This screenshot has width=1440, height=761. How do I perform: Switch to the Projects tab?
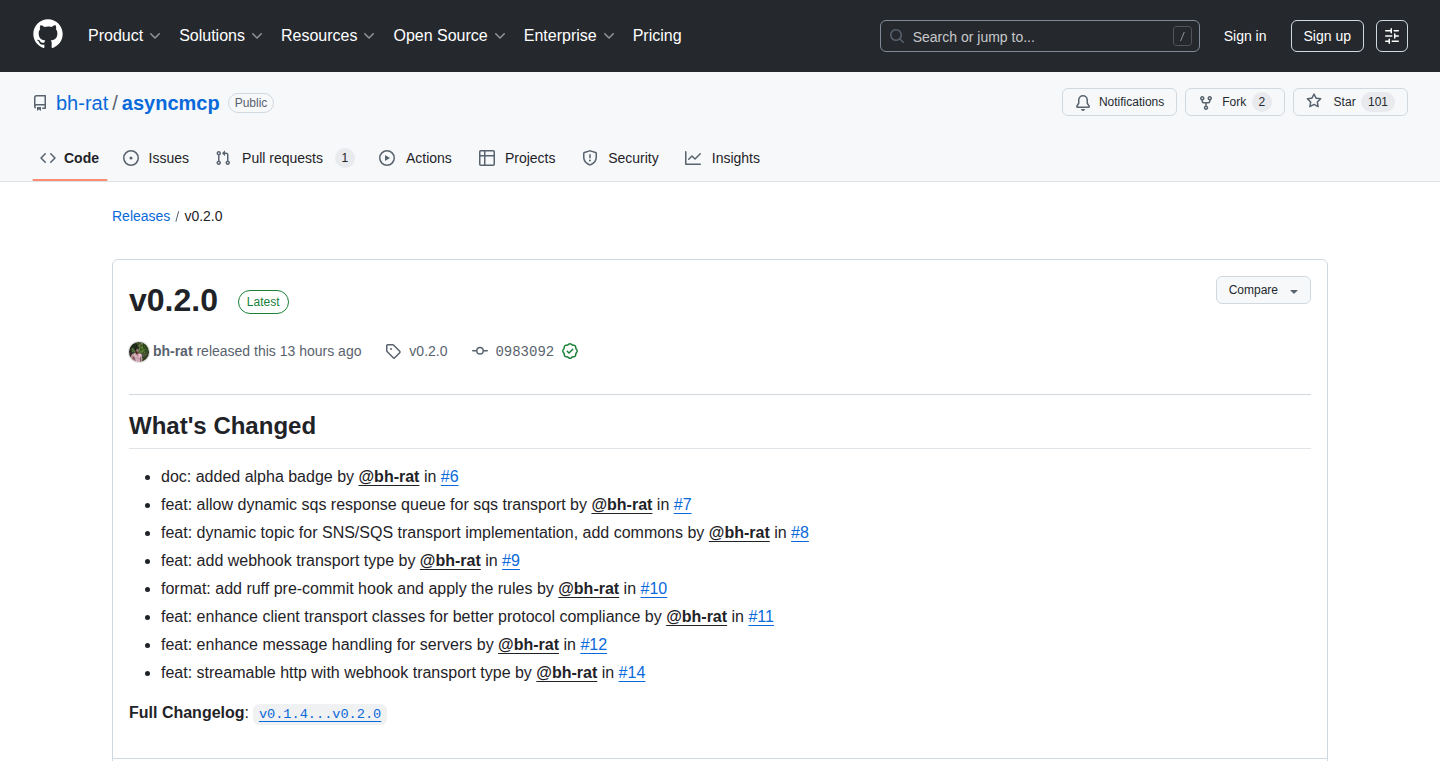pyautogui.click(x=517, y=158)
